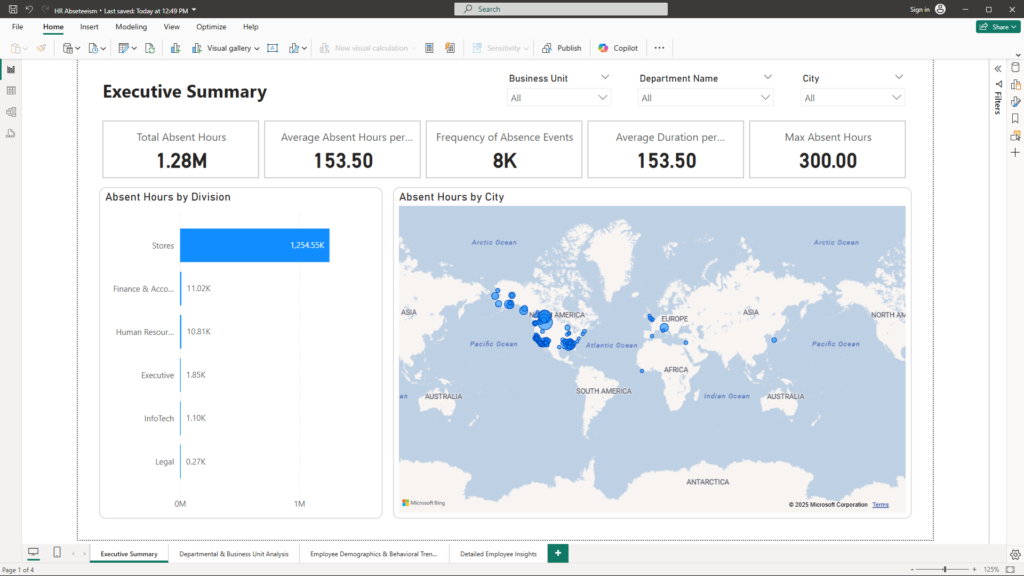
Task: Click the Publish button
Action: click(562, 48)
